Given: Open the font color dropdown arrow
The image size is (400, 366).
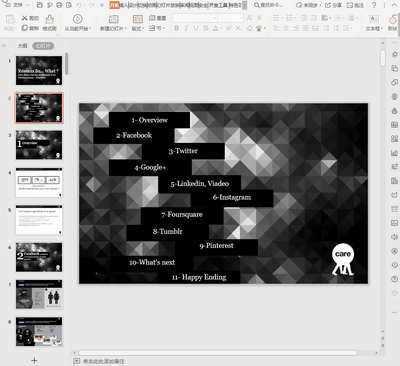Looking at the screenshot, I should click(x=221, y=29).
